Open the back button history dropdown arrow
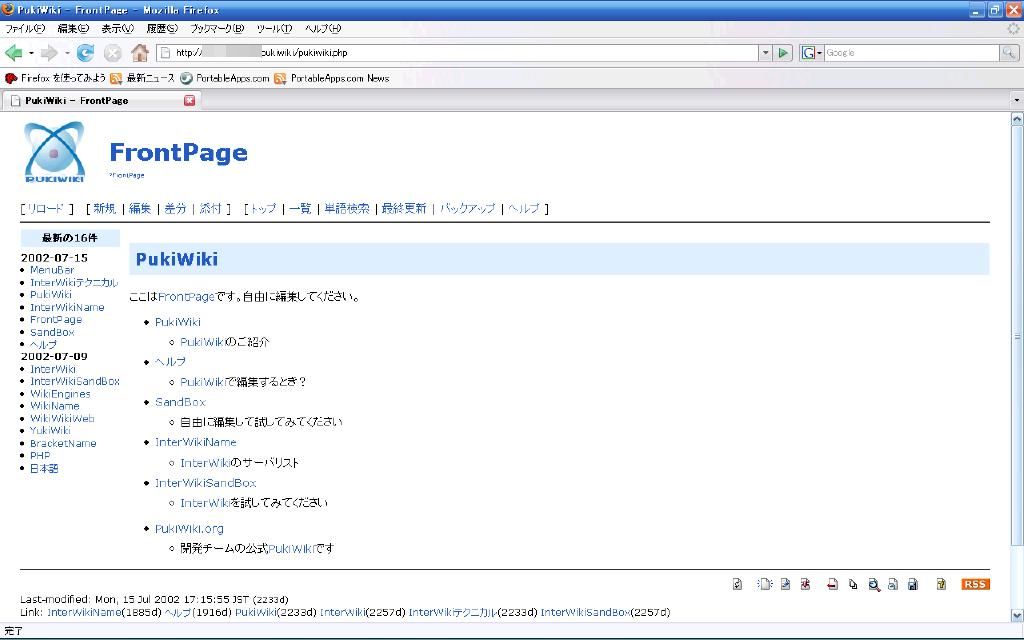This screenshot has height=640, width=1024. coord(31,53)
